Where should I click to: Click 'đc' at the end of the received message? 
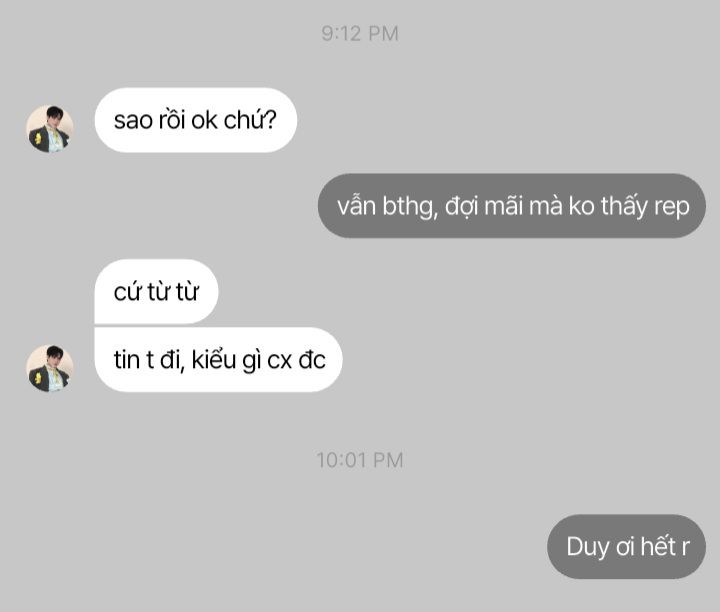(x=312, y=359)
